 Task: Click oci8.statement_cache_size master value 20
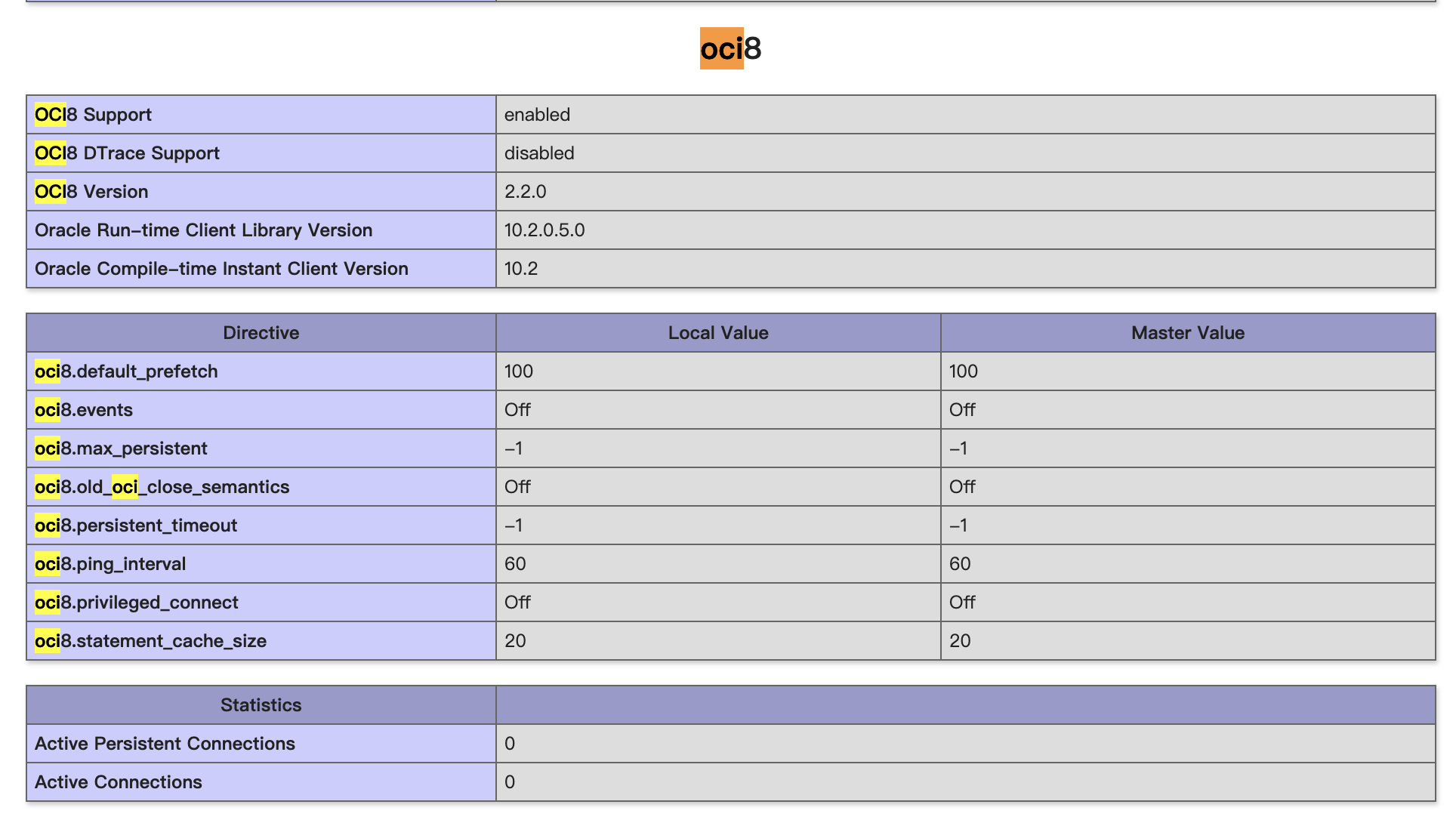click(x=960, y=641)
